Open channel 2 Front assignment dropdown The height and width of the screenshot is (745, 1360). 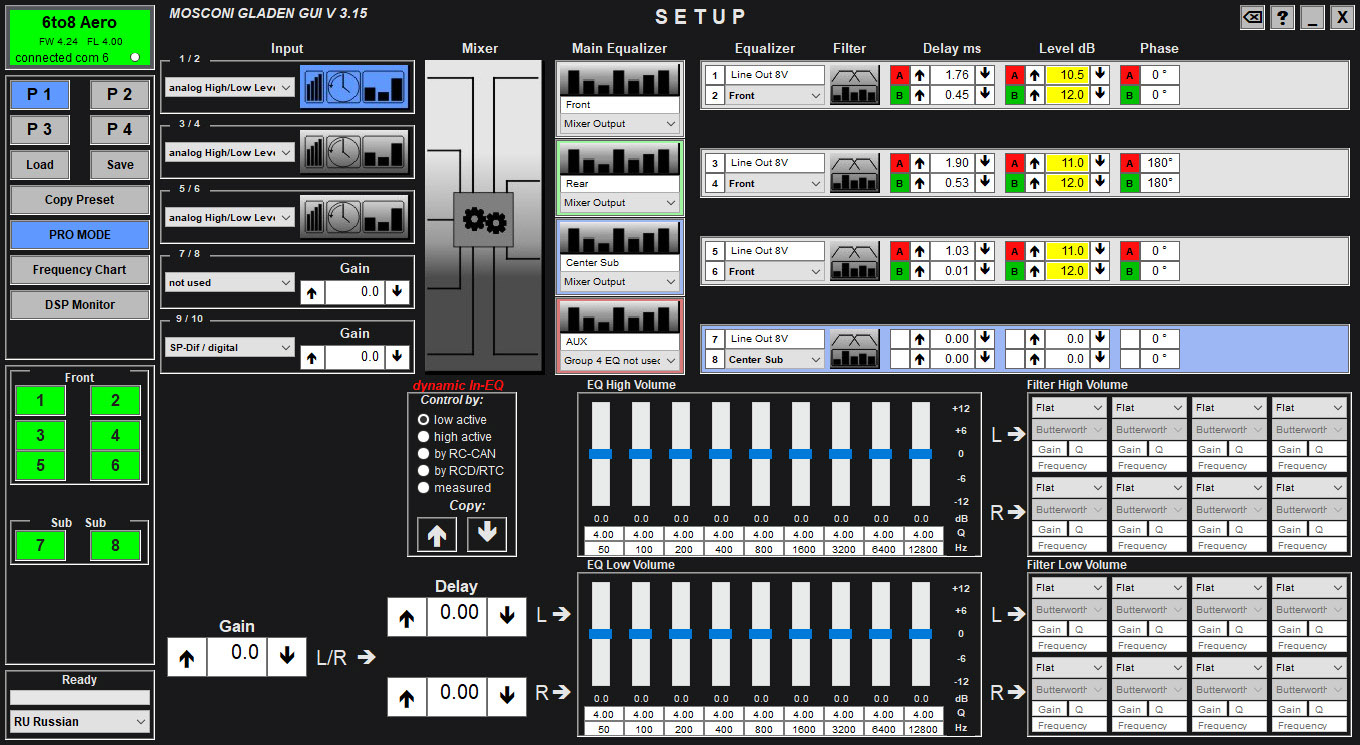pyautogui.click(x=774, y=96)
